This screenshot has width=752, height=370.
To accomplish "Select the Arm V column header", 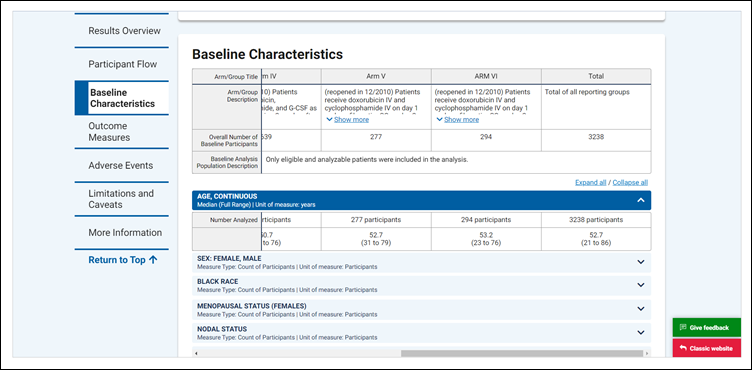I will point(376,76).
